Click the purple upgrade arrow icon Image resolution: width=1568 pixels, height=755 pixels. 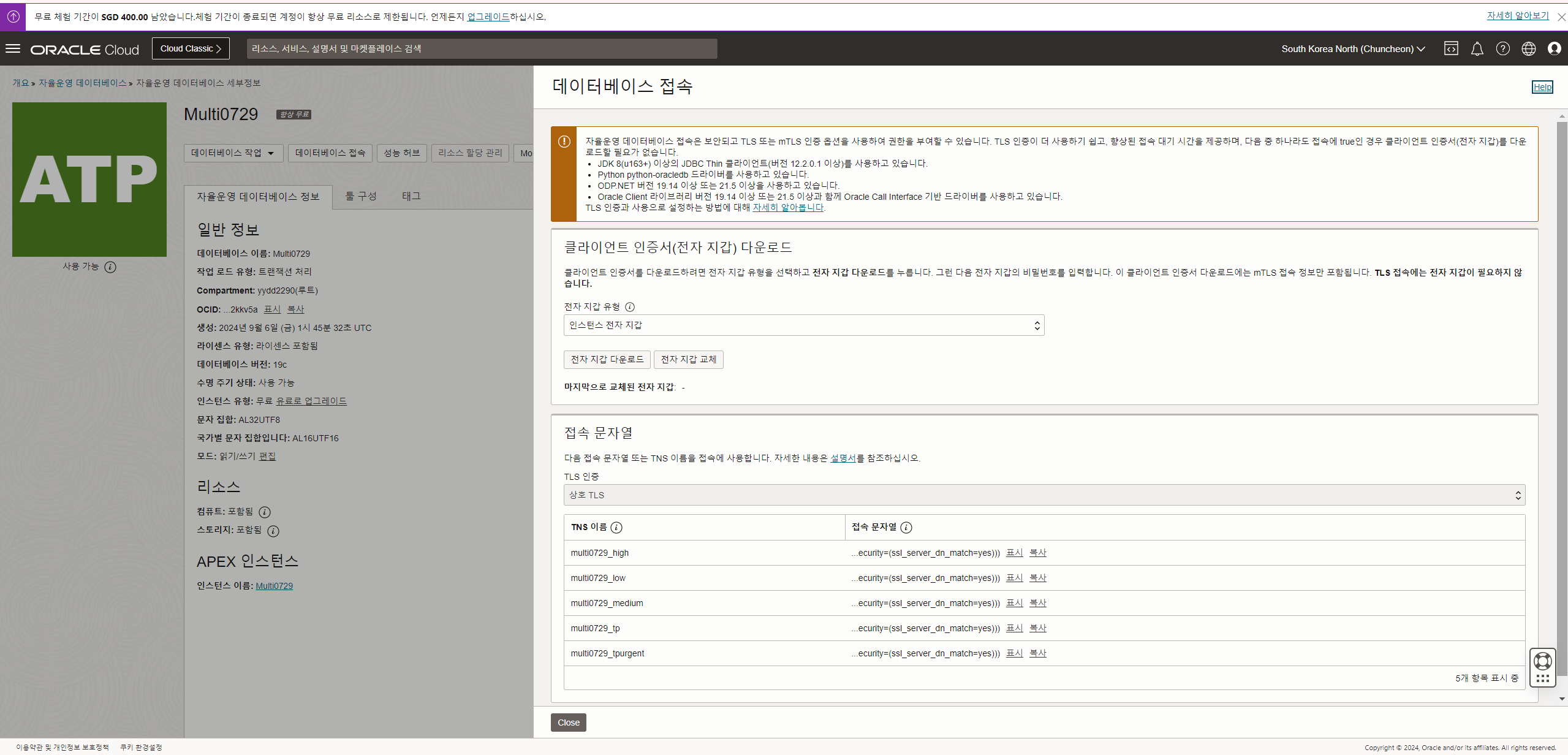pyautogui.click(x=13, y=17)
